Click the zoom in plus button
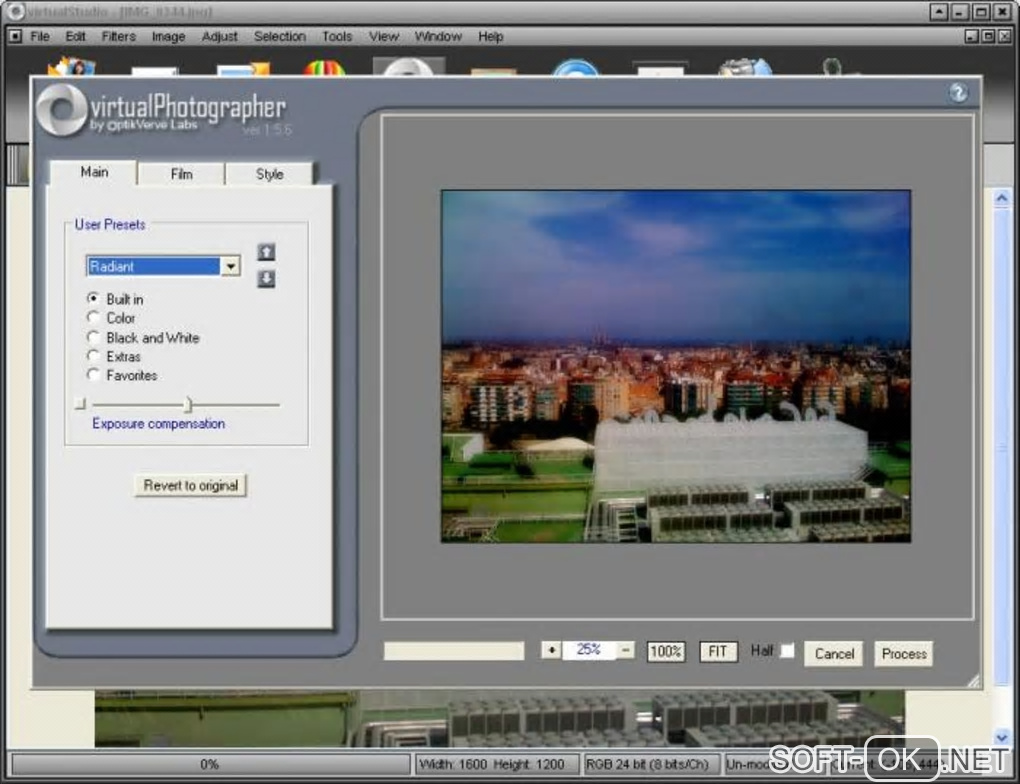This screenshot has height=784, width=1020. (551, 650)
